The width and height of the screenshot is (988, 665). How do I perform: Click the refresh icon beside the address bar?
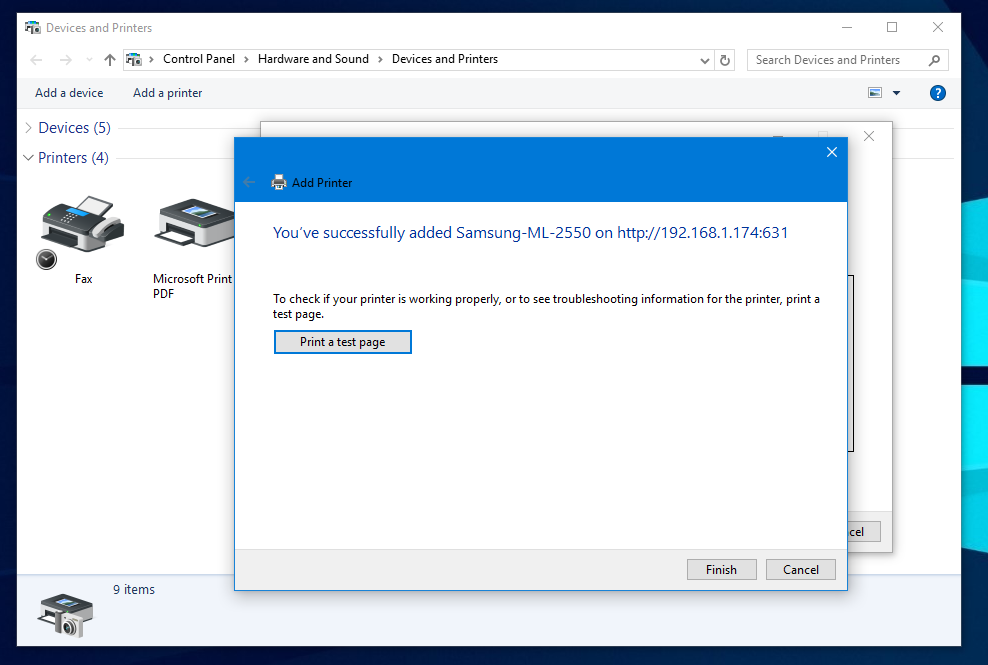pos(726,60)
